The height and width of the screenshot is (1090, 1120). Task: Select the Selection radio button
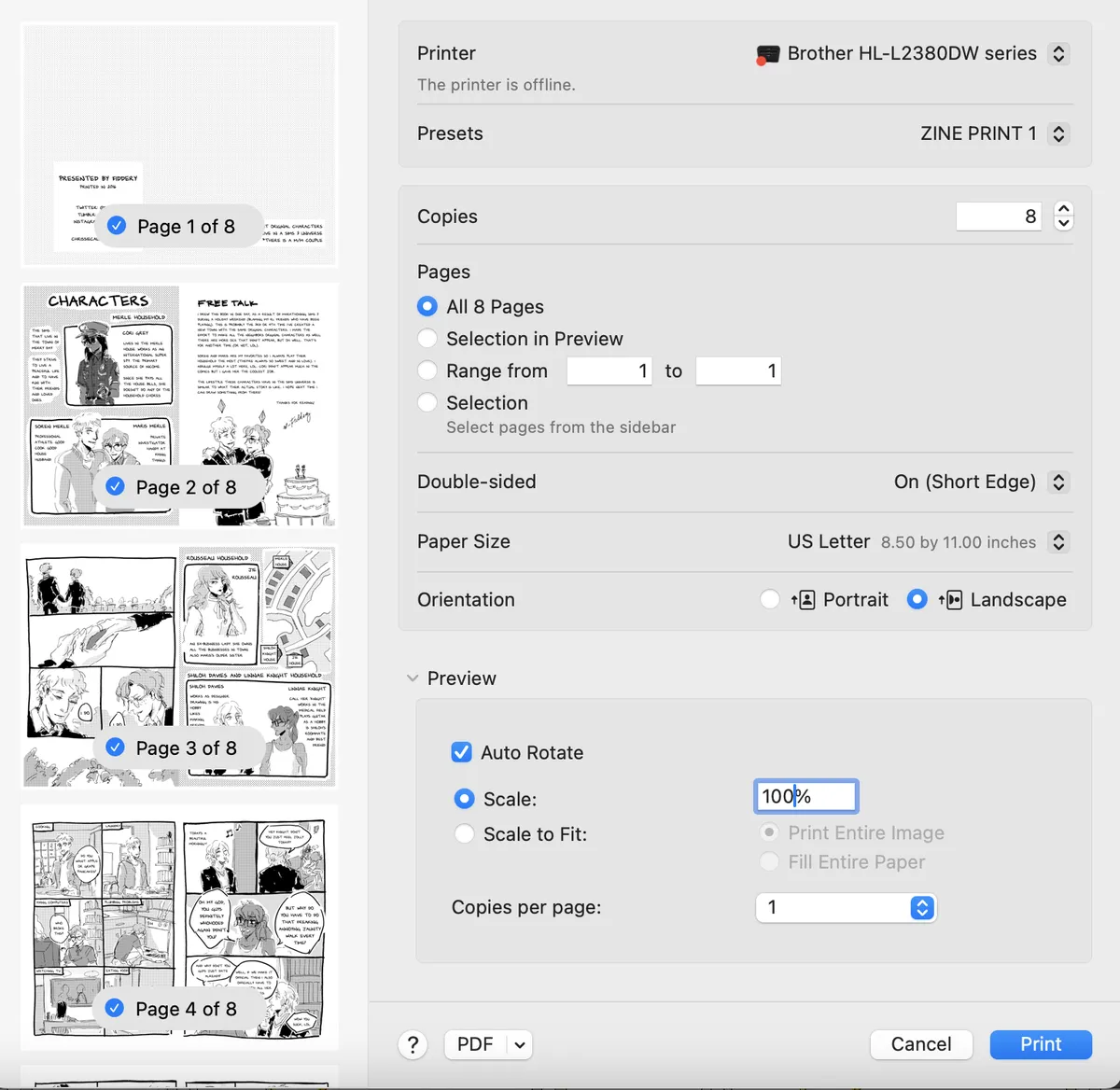click(427, 402)
